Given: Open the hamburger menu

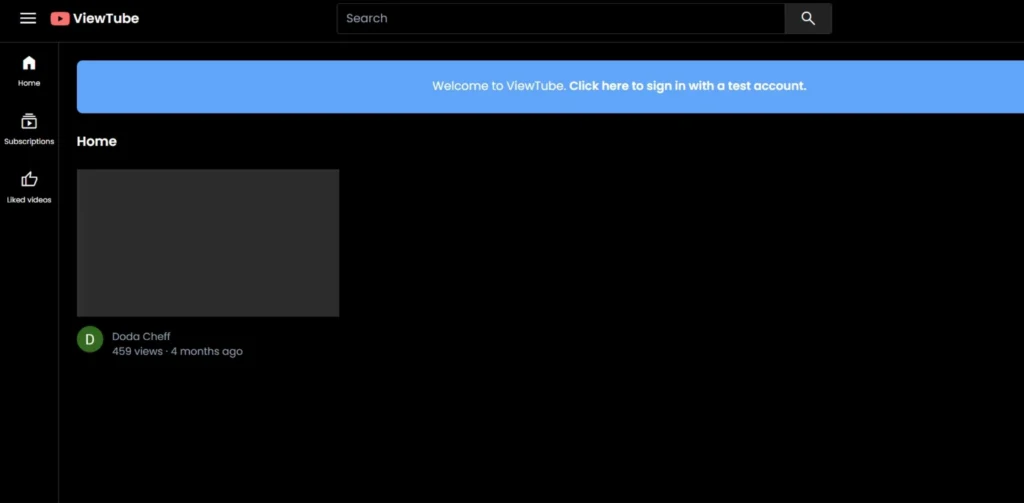Looking at the screenshot, I should pos(28,18).
